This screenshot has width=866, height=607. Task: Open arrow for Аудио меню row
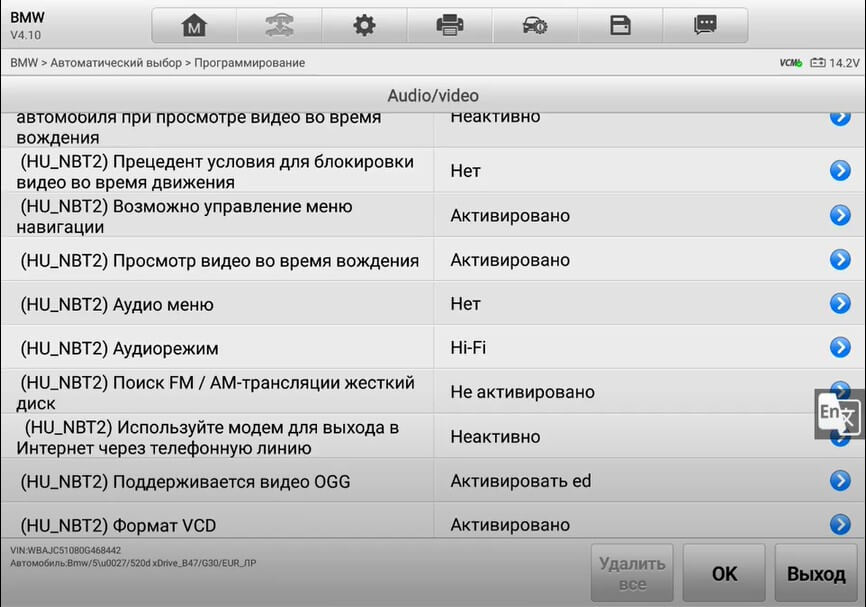[x=840, y=303]
